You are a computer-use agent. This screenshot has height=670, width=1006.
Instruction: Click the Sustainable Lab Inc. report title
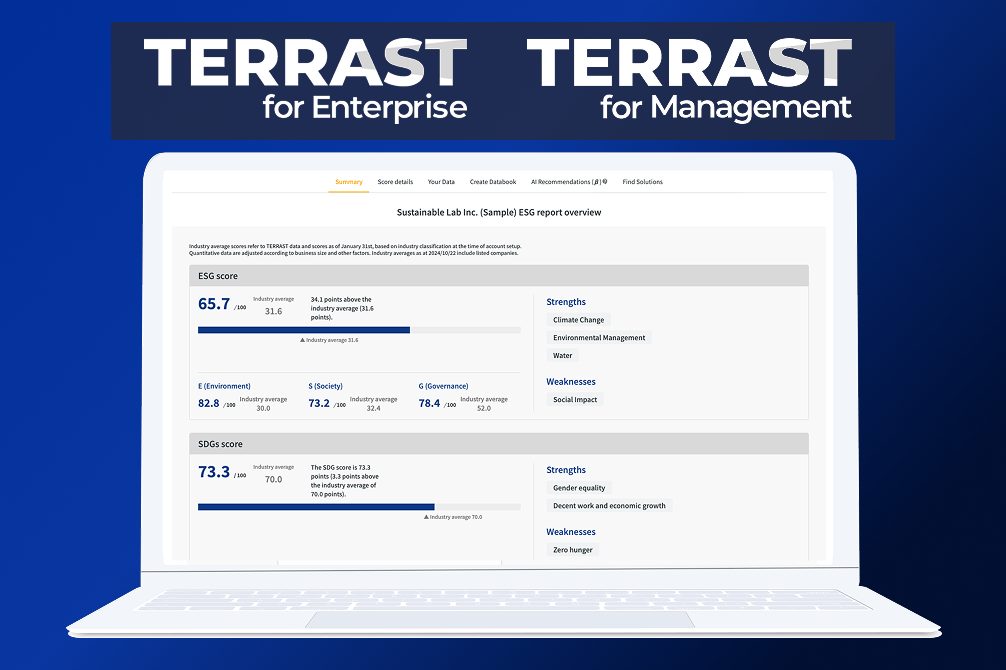click(x=502, y=212)
